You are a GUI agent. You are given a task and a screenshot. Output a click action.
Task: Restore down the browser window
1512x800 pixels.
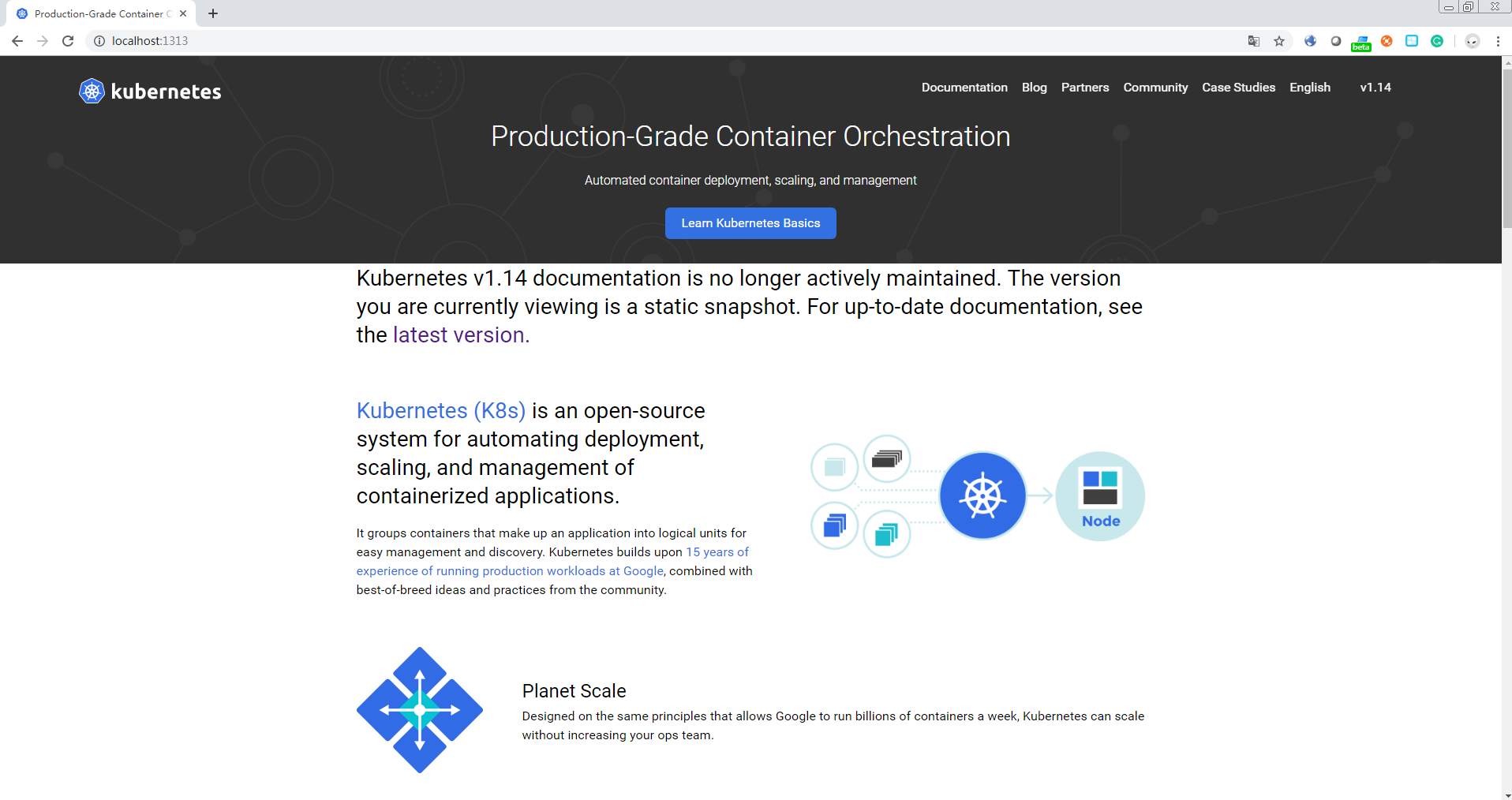(1468, 7)
